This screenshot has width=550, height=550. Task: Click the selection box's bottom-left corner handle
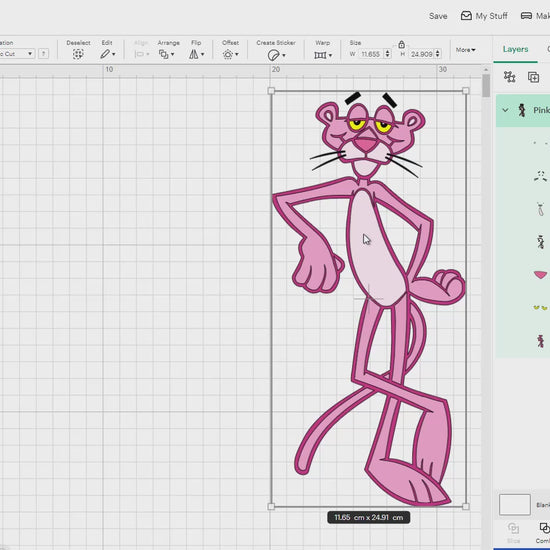[x=271, y=506]
